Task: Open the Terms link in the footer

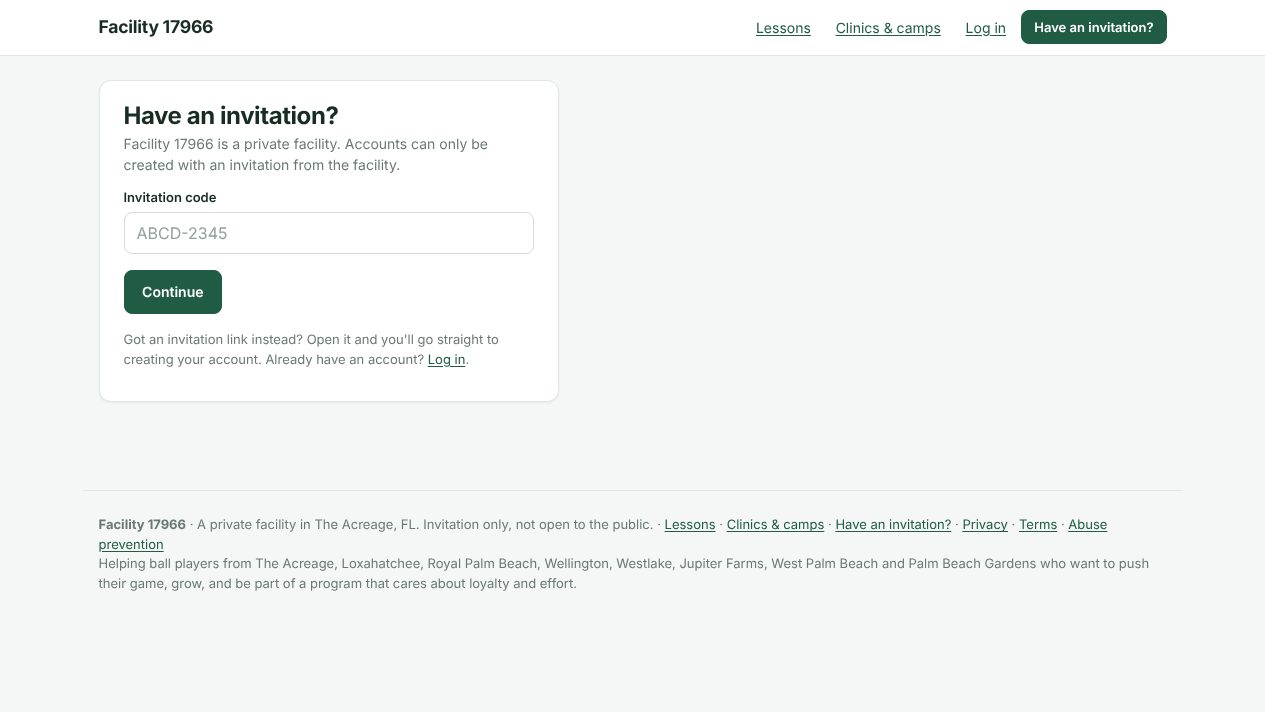Action: (x=1038, y=524)
